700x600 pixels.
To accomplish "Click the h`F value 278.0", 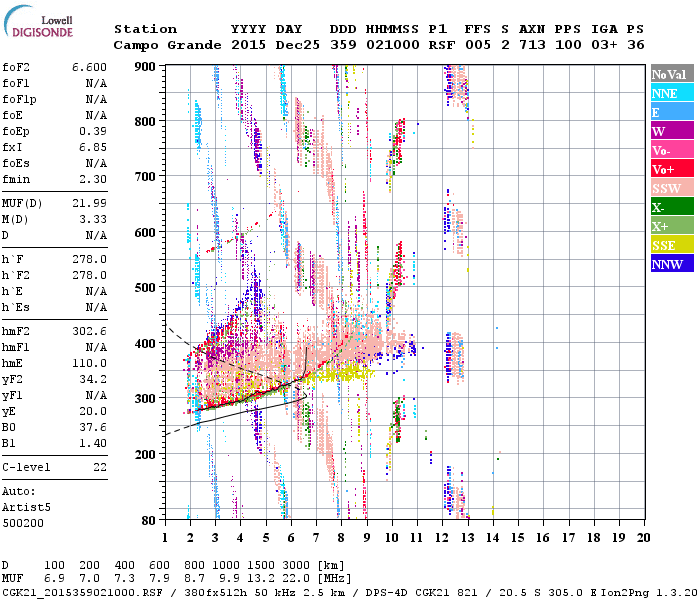I will click(x=89, y=259).
